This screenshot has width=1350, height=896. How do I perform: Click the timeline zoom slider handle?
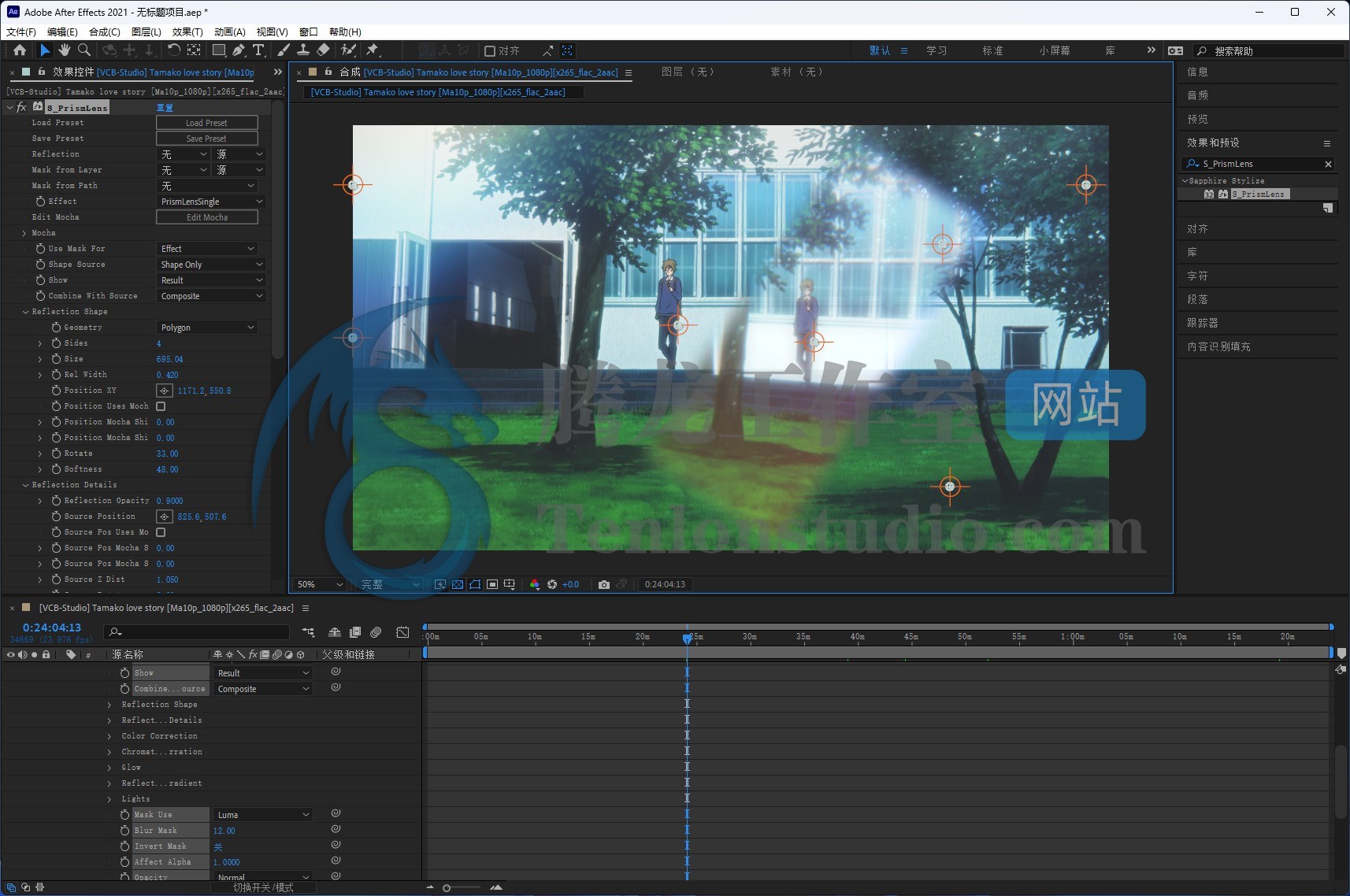point(447,888)
